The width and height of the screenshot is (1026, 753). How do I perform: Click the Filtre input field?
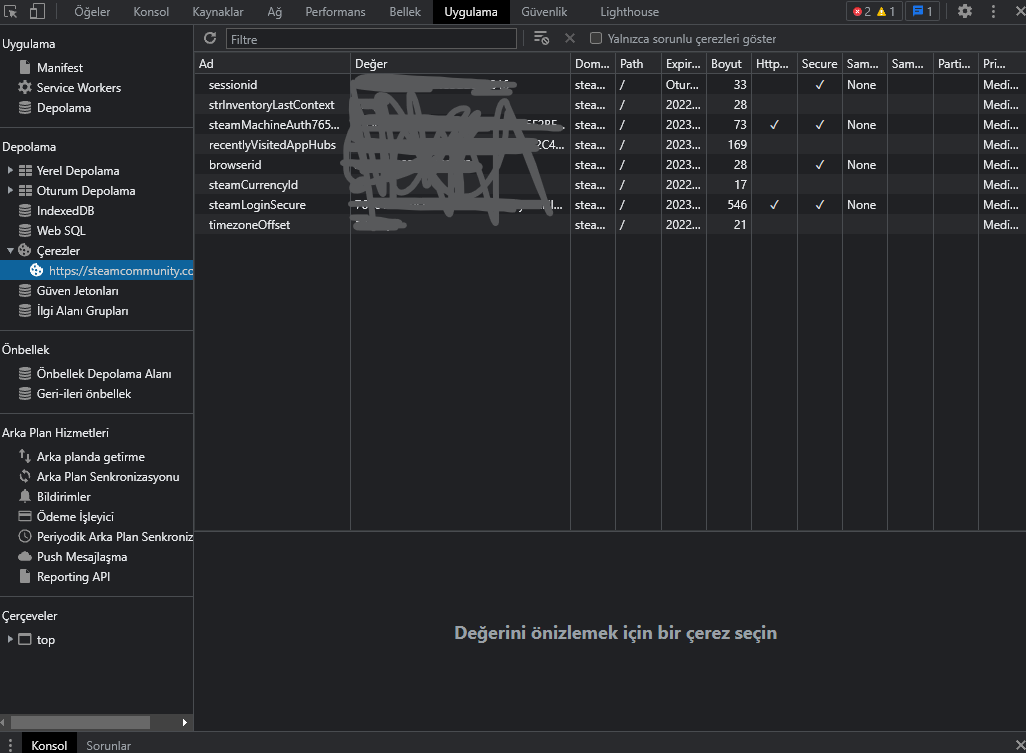click(371, 39)
